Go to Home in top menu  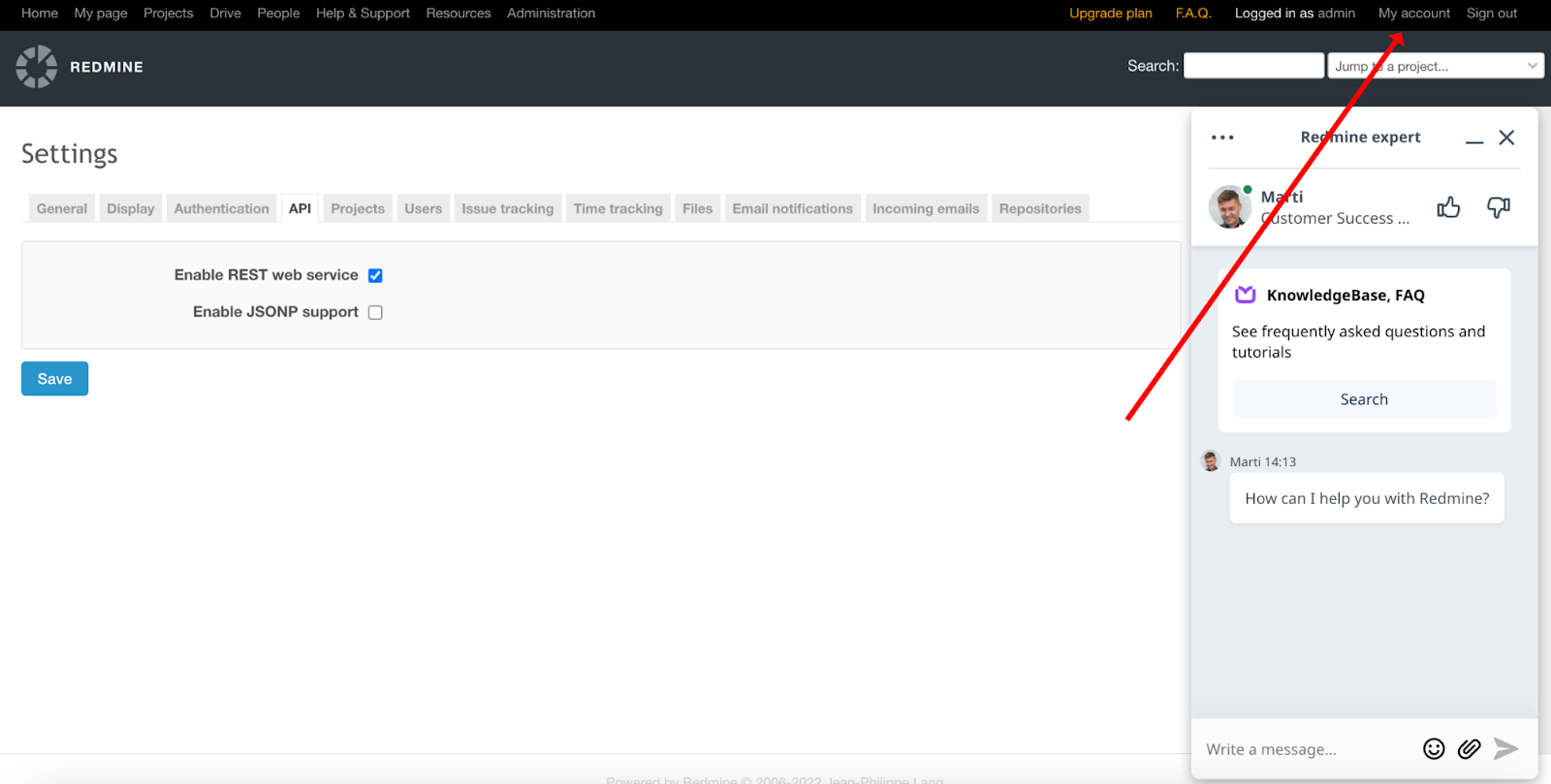pyautogui.click(x=40, y=13)
